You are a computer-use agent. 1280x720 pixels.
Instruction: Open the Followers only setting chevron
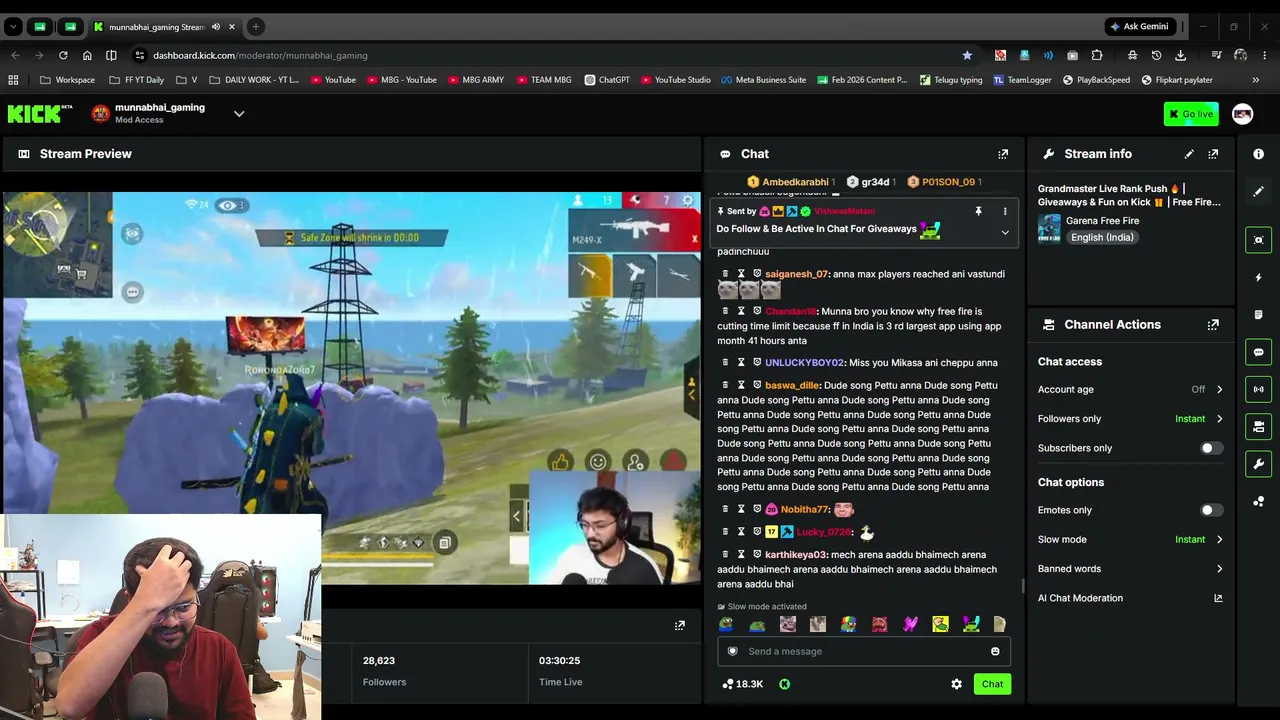point(1219,419)
